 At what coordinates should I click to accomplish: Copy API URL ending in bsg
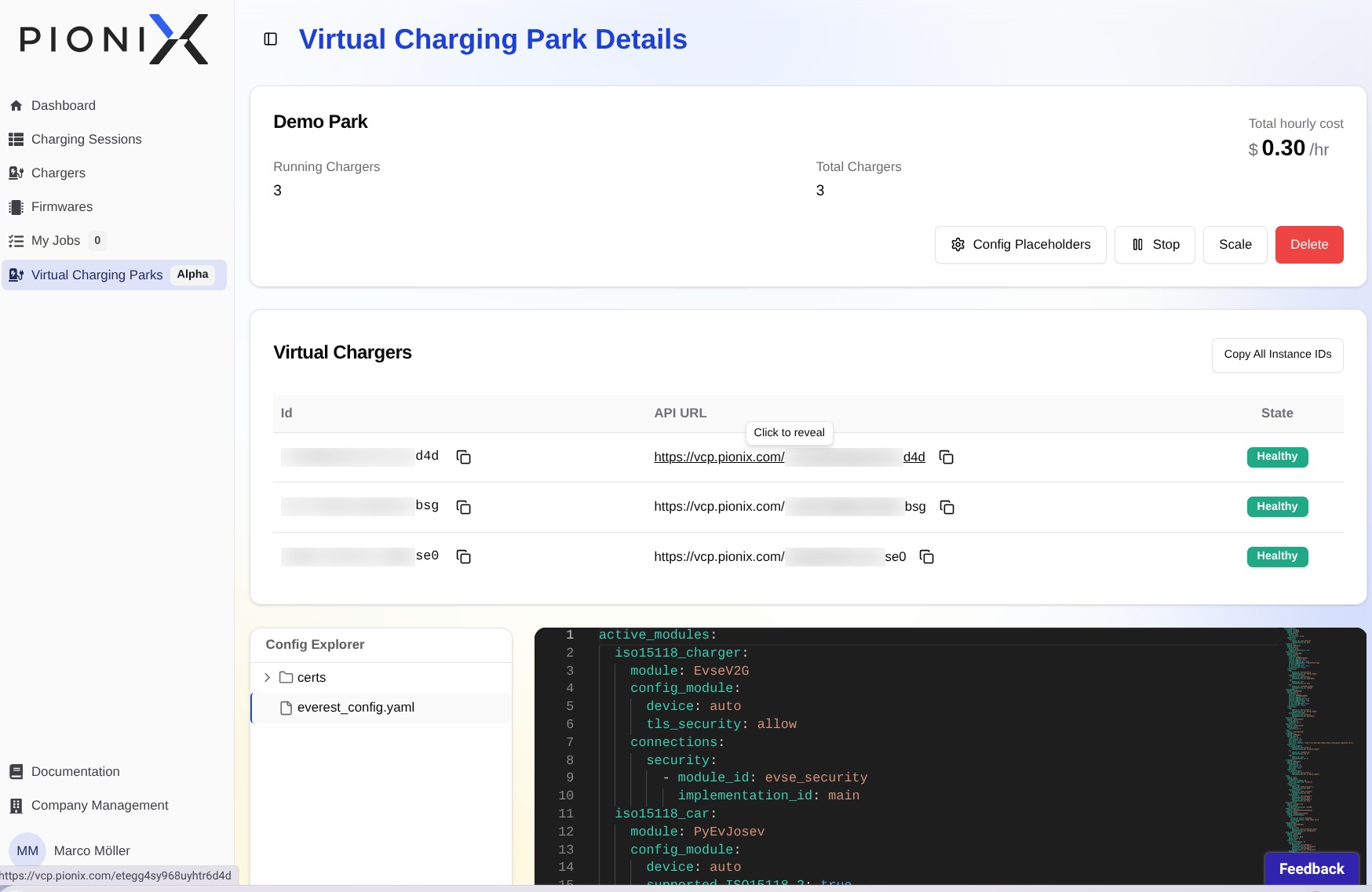[x=947, y=507]
